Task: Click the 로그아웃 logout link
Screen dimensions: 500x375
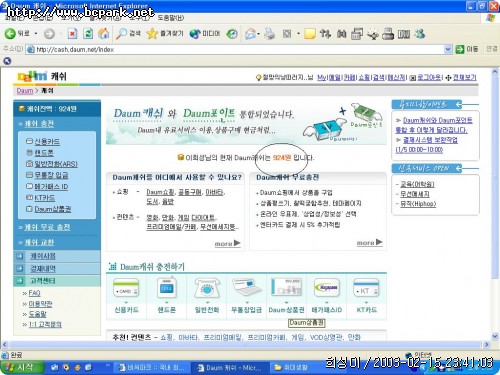Action: tap(429, 77)
